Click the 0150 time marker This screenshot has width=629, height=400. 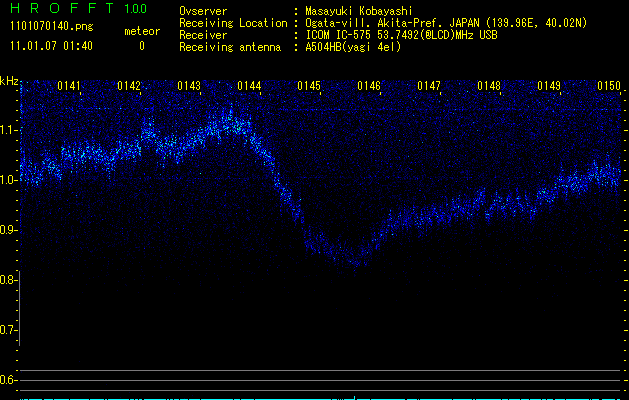[x=609, y=86]
